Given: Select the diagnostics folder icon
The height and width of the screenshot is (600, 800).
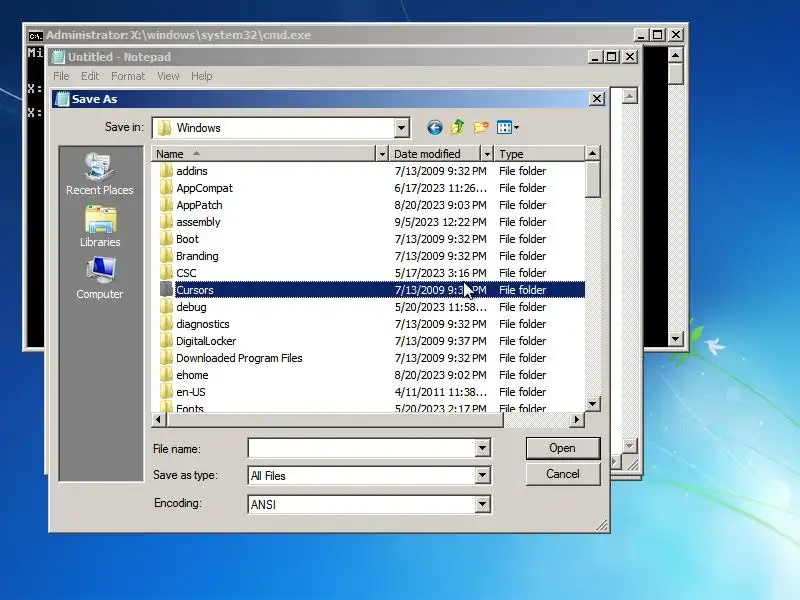Looking at the screenshot, I should click(166, 324).
